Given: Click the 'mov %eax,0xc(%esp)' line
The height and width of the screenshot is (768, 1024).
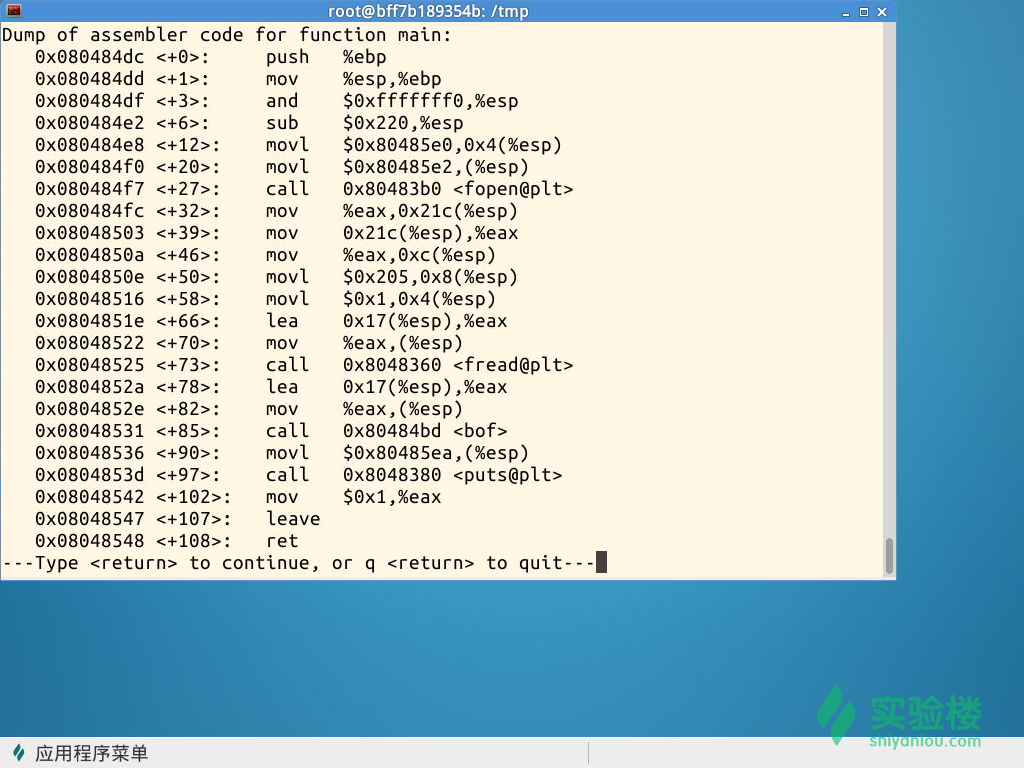Looking at the screenshot, I should [x=265, y=255].
